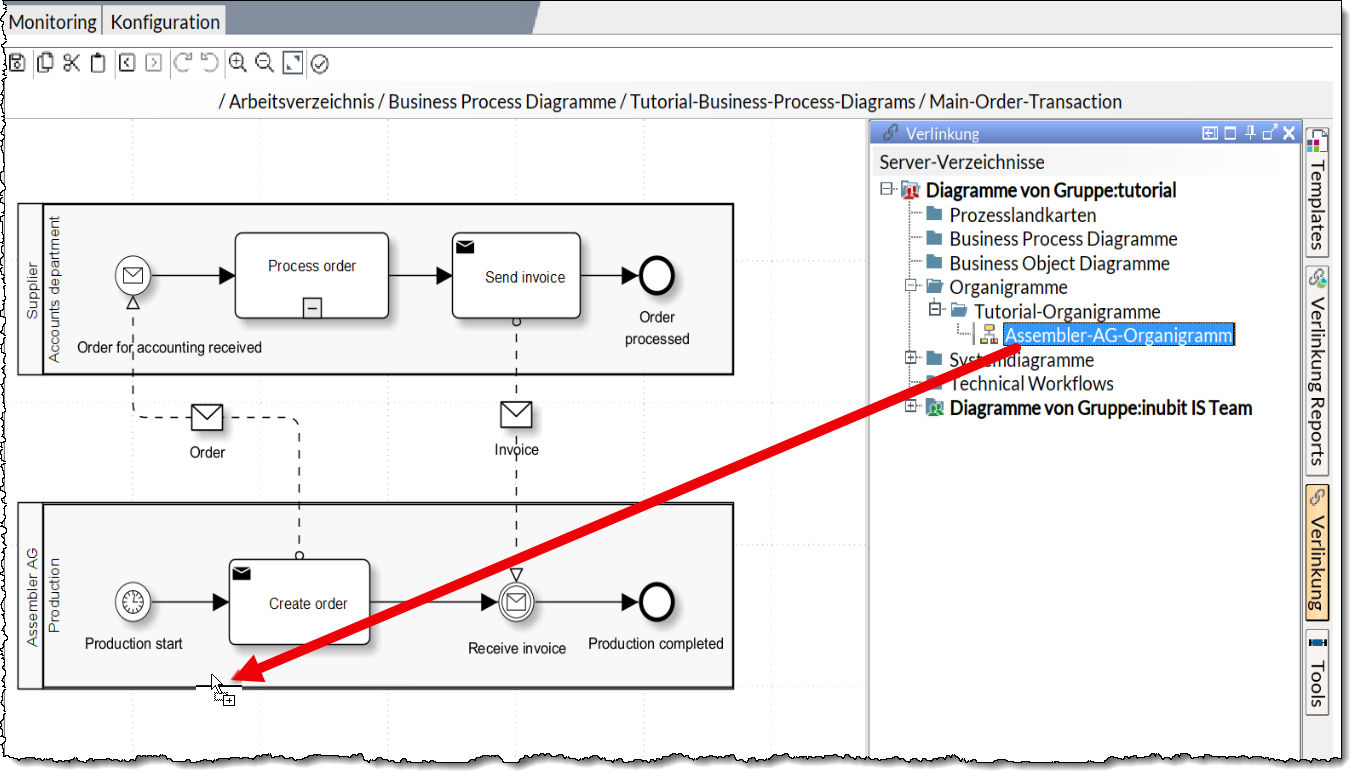Expand the Diagramme von Gruppe:inubit IS Team node

(910, 407)
